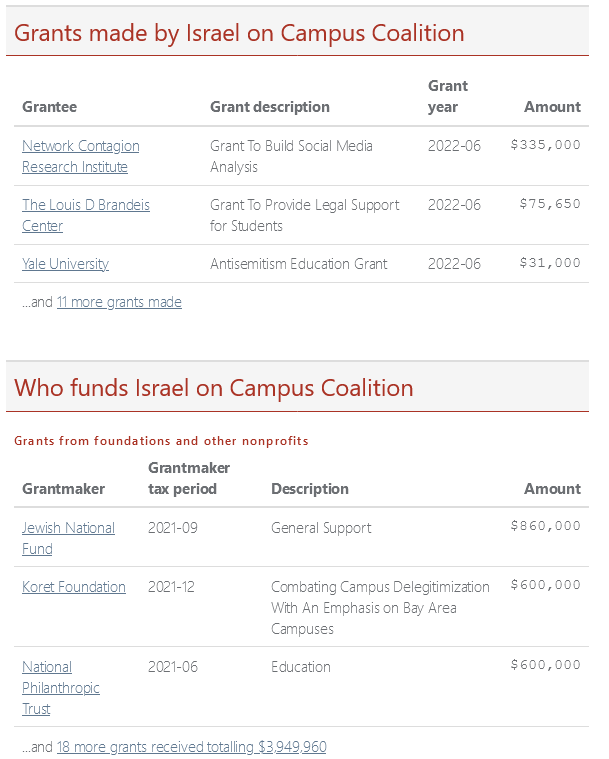
Task: Click the Grants made by Israel on Campus Coalition heading
Action: click(239, 33)
